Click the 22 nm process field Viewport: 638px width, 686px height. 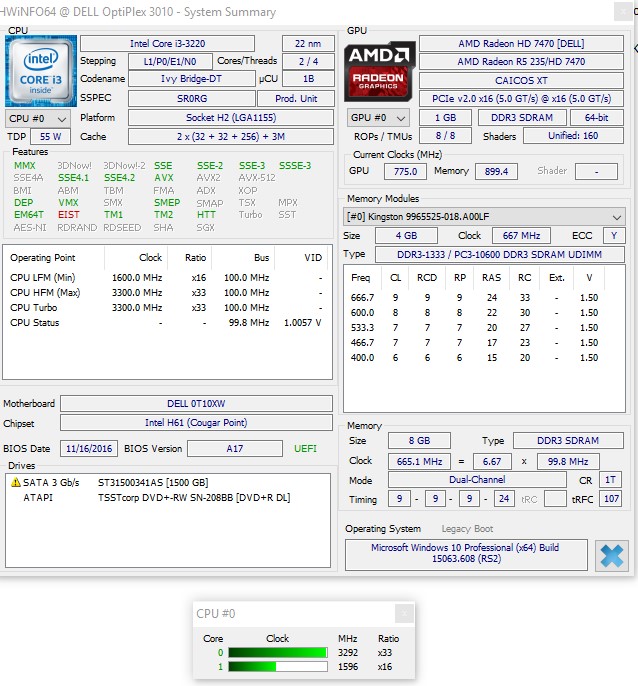308,44
